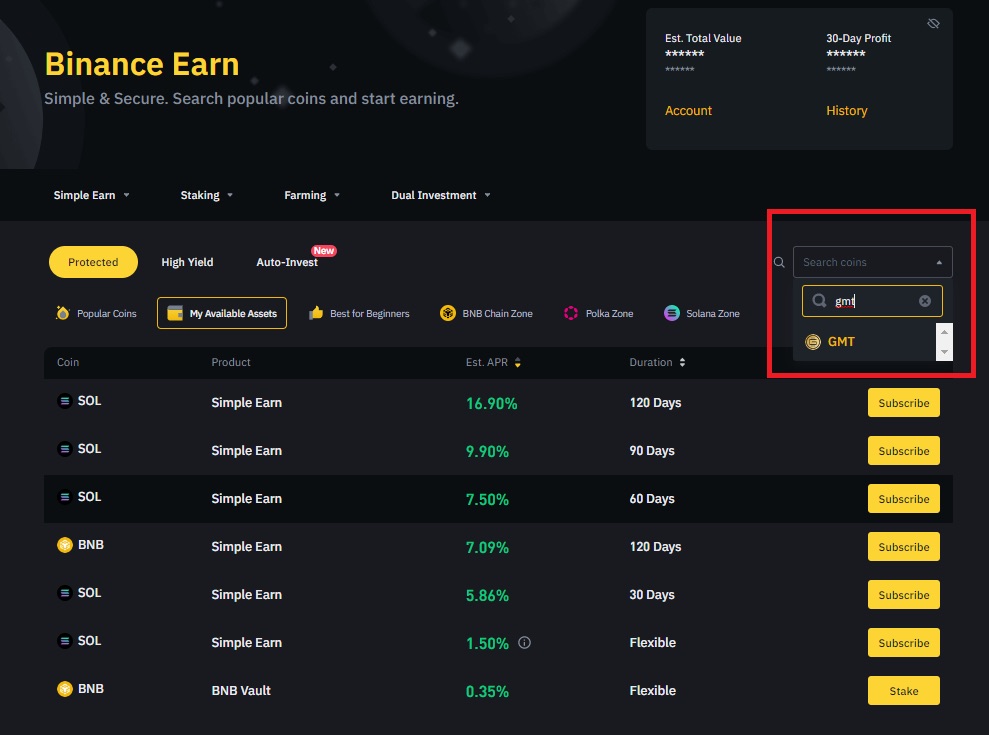The width and height of the screenshot is (989, 735).
Task: Subscribe to SOL Flexible at 1.50%
Action: tap(904, 642)
